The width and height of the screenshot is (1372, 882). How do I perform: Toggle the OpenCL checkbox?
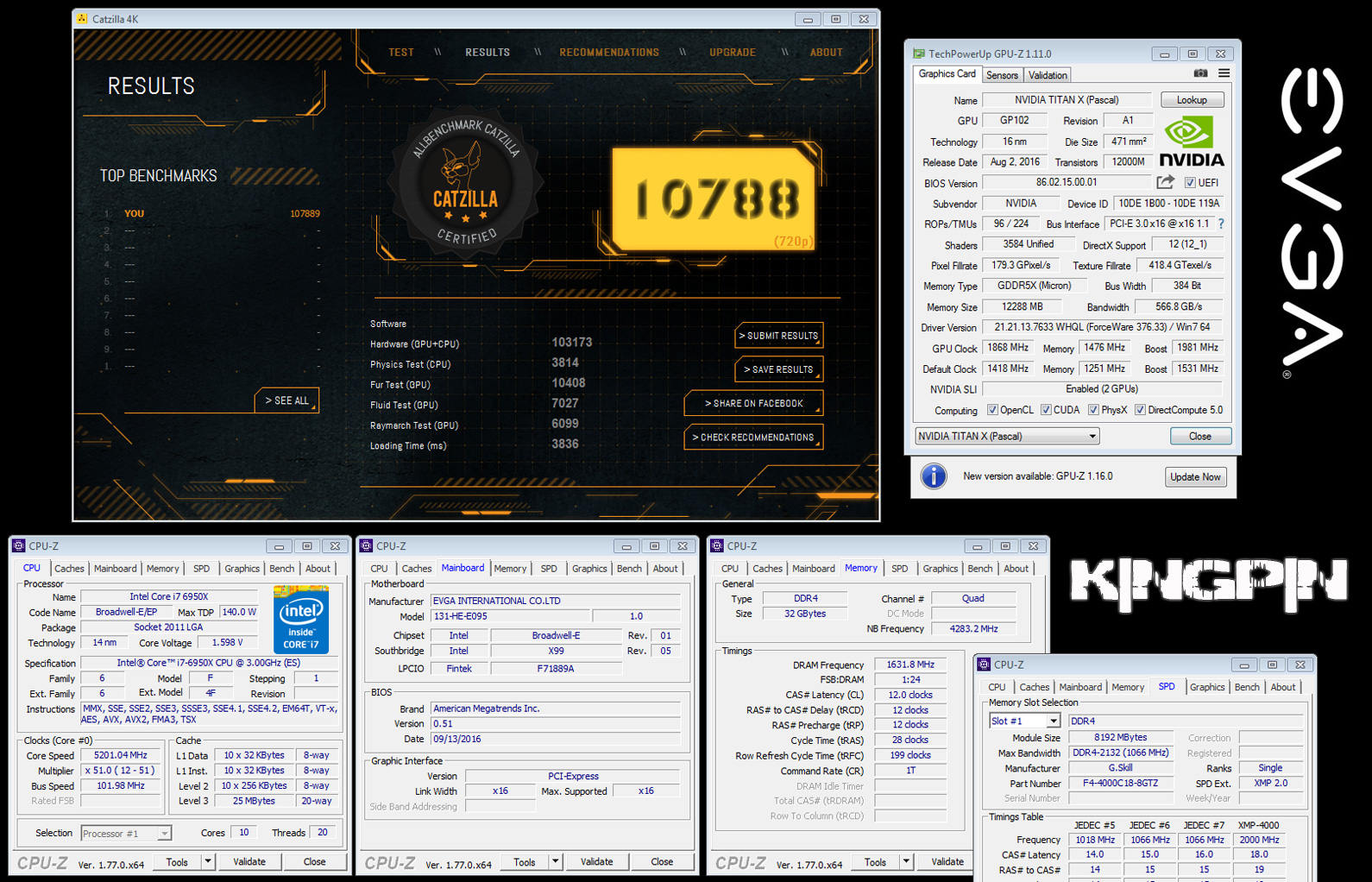click(x=992, y=410)
